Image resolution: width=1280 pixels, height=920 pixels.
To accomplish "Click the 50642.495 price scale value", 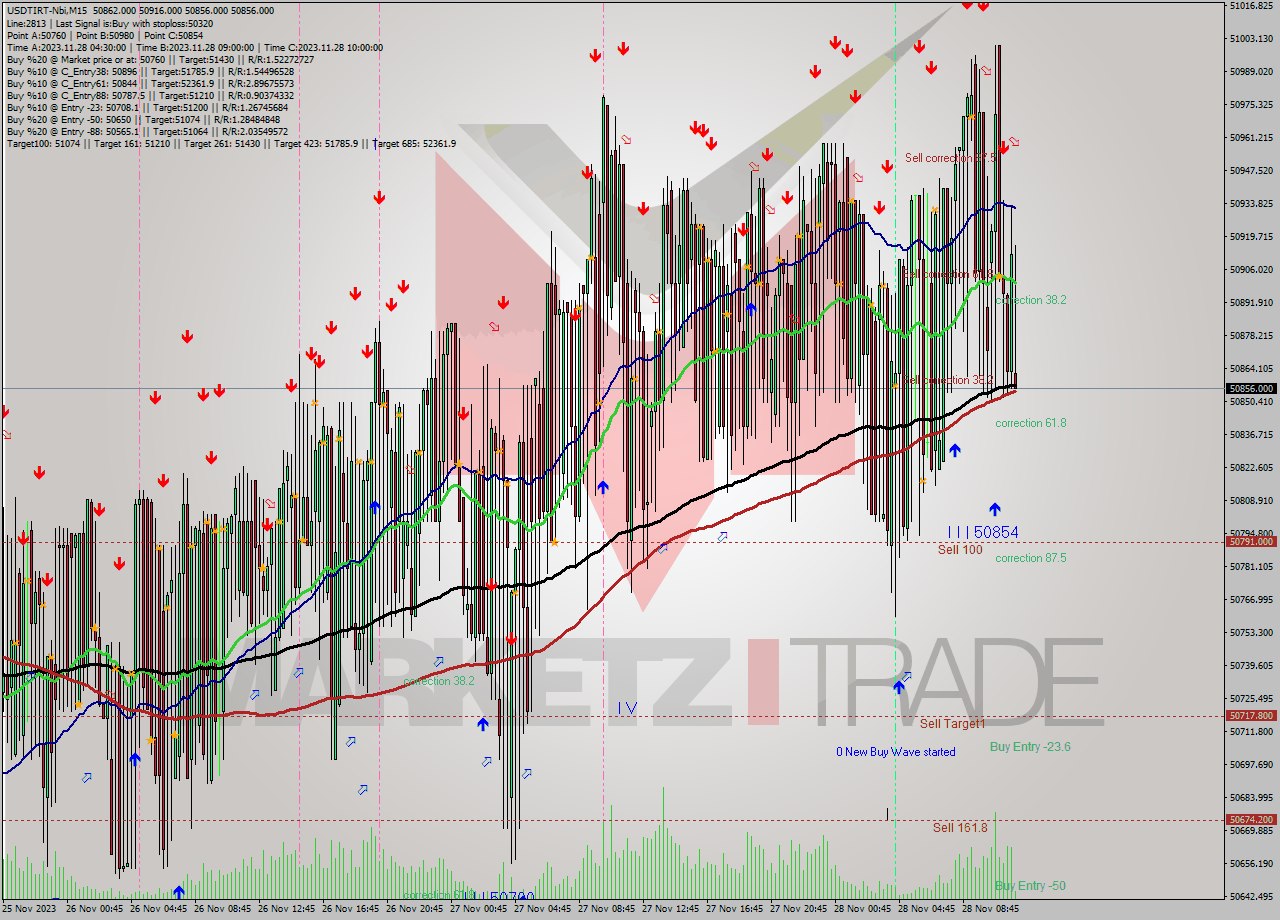I will pos(1250,896).
